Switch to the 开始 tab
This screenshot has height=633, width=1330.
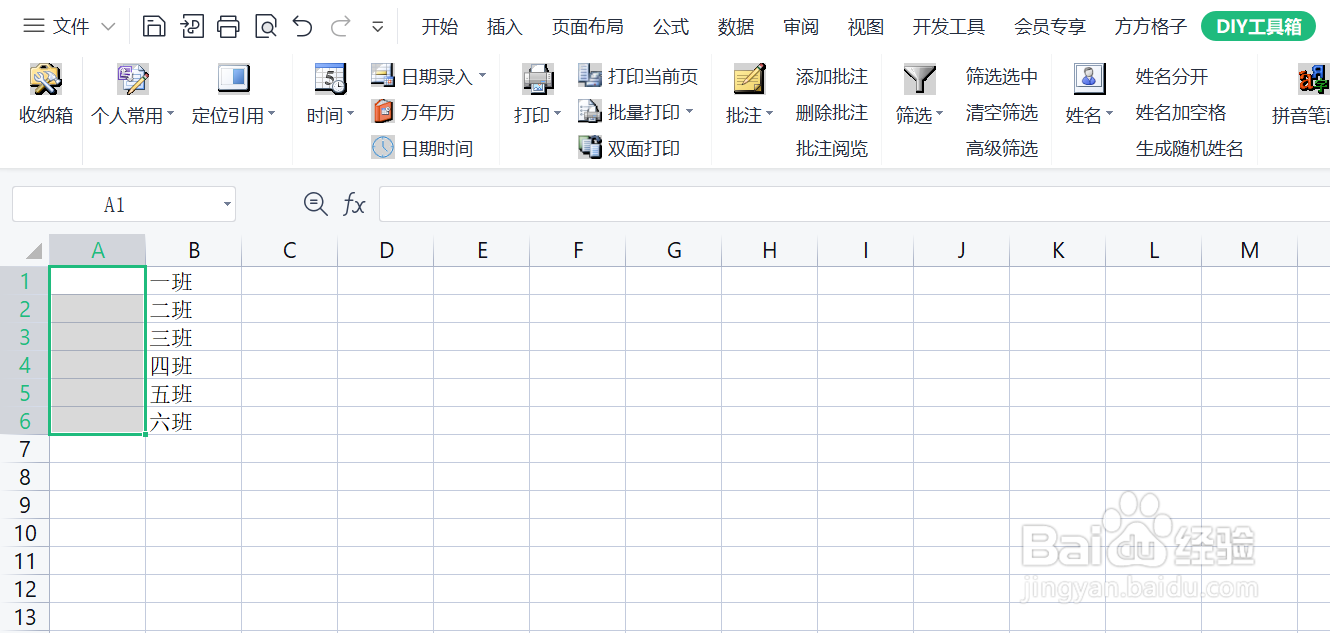tap(440, 27)
